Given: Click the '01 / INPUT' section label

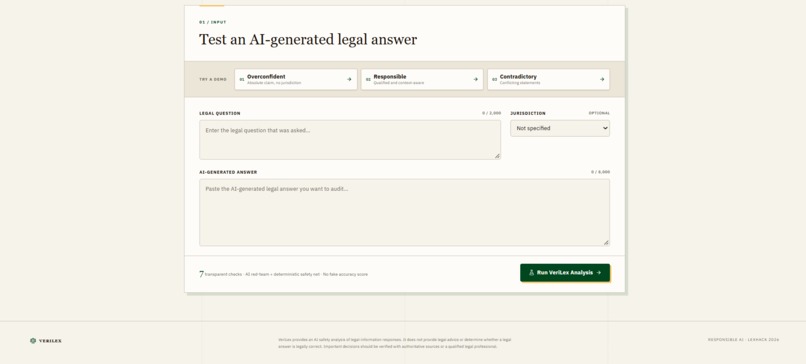Looking at the screenshot, I should click(213, 22).
